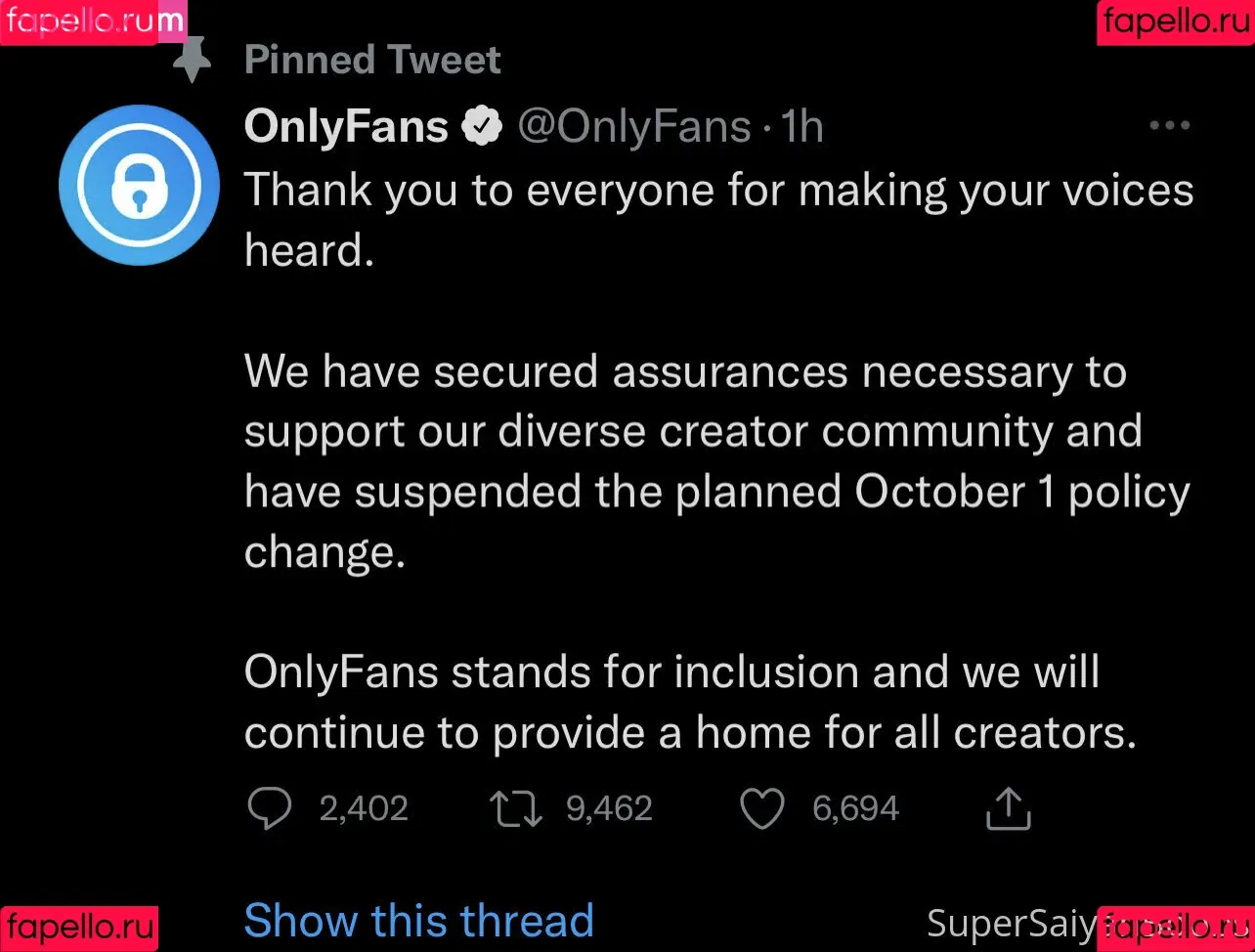
Task: View the 6,694 likes count
Action: coord(855,809)
